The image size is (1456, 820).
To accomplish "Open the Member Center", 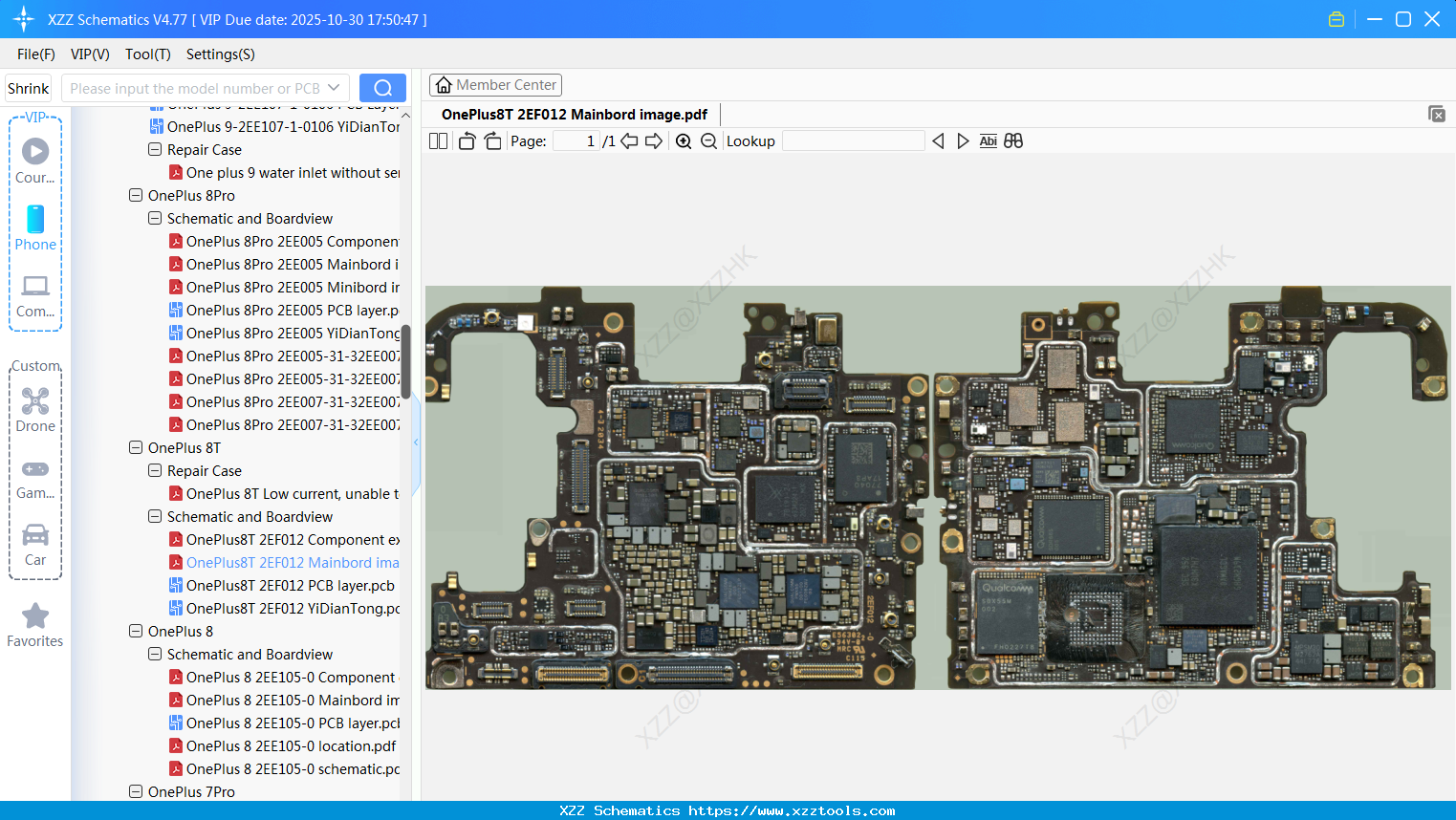I will 495,84.
